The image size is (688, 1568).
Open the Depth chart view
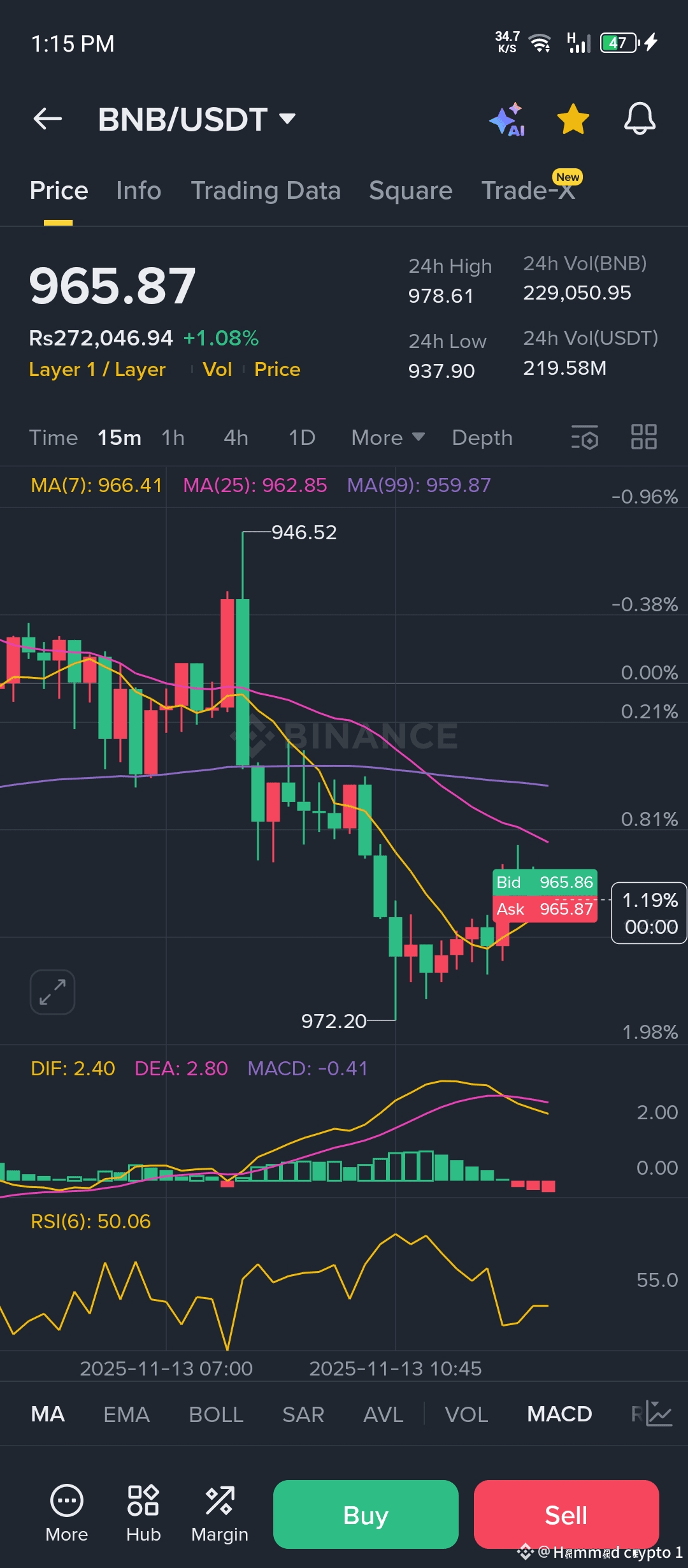pyautogui.click(x=482, y=438)
